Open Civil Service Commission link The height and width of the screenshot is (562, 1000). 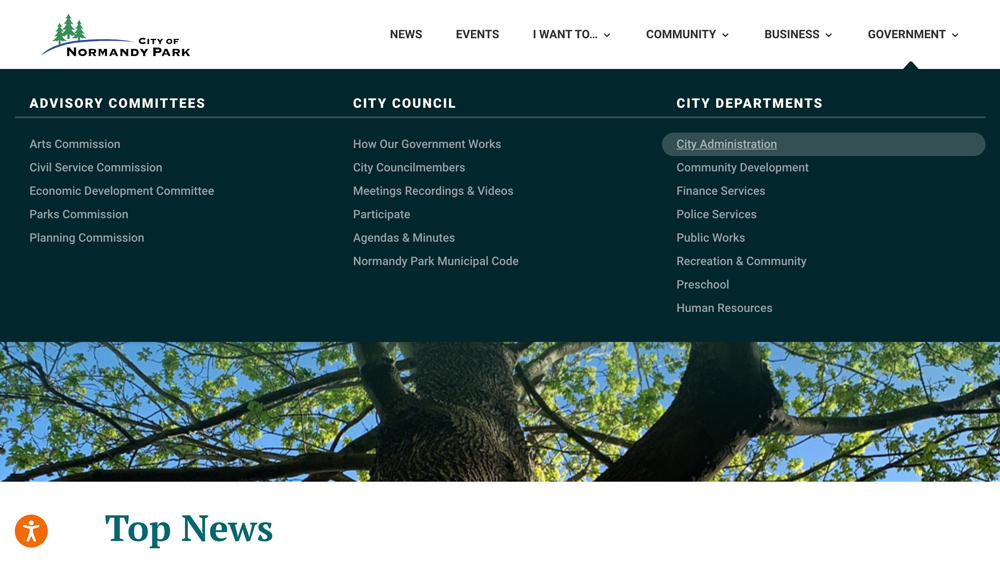point(96,168)
